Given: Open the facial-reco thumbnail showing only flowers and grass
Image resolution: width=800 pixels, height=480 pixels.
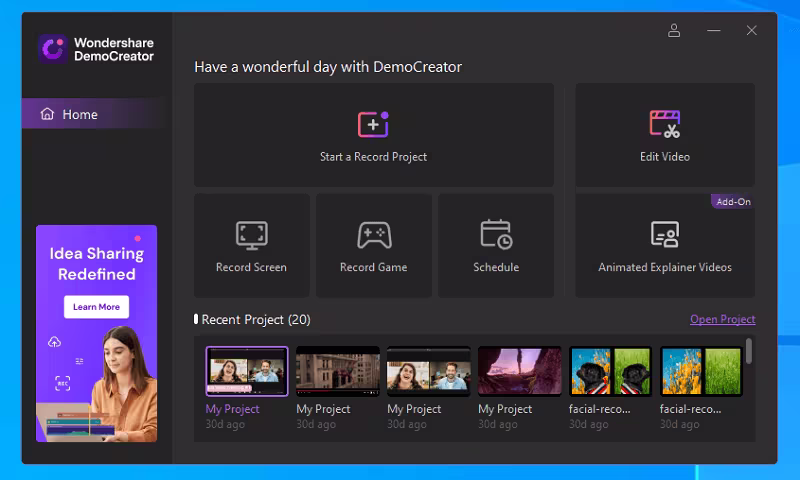Looking at the screenshot, I should tap(701, 371).
